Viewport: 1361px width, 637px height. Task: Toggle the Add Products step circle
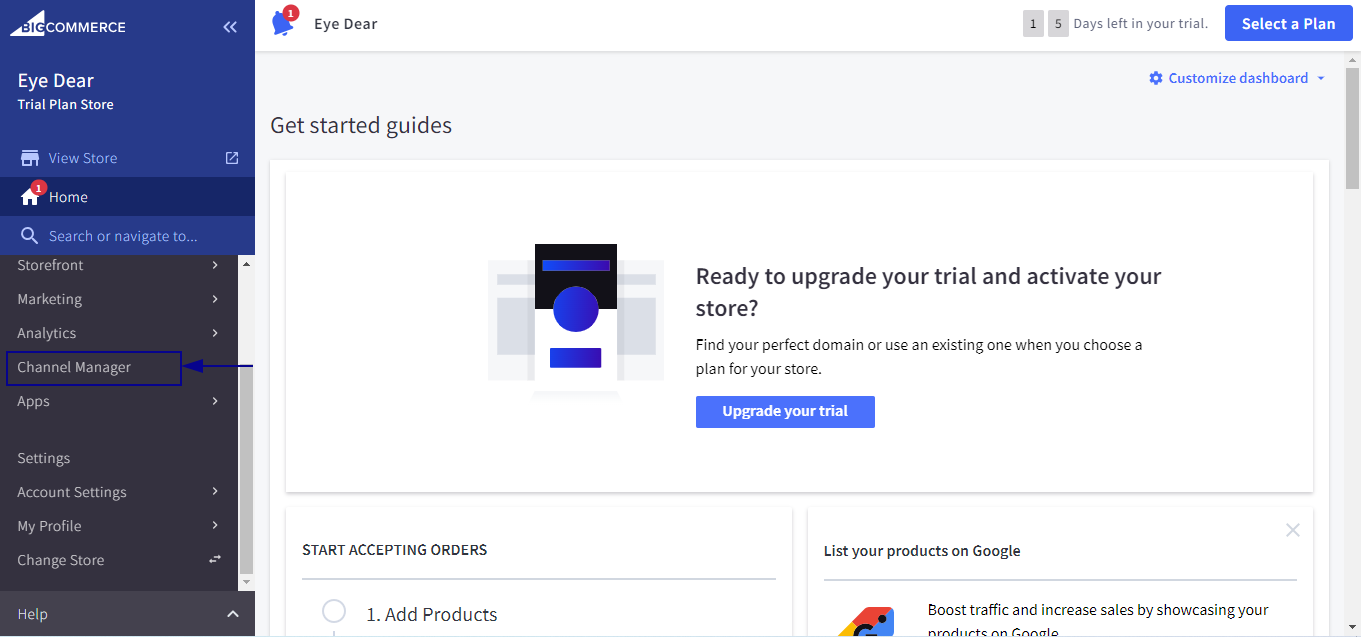click(334, 611)
